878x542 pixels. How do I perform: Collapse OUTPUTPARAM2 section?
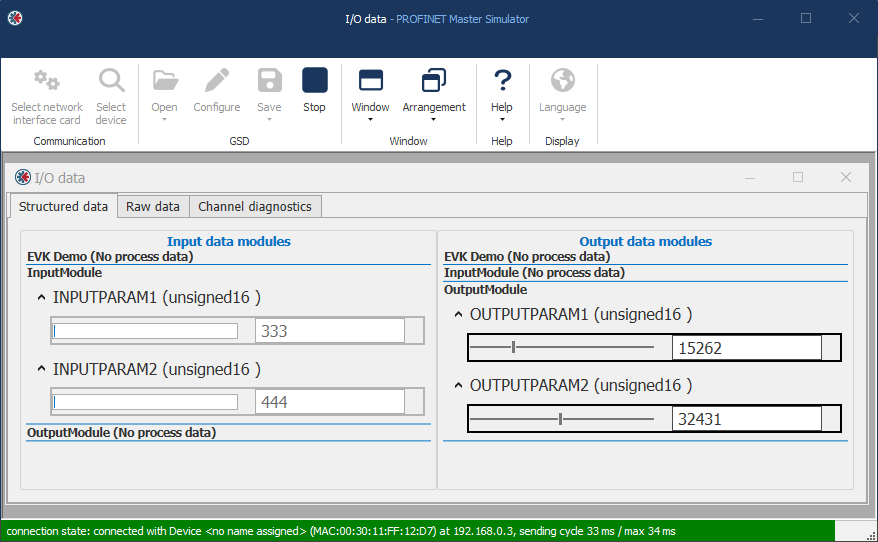click(x=459, y=385)
